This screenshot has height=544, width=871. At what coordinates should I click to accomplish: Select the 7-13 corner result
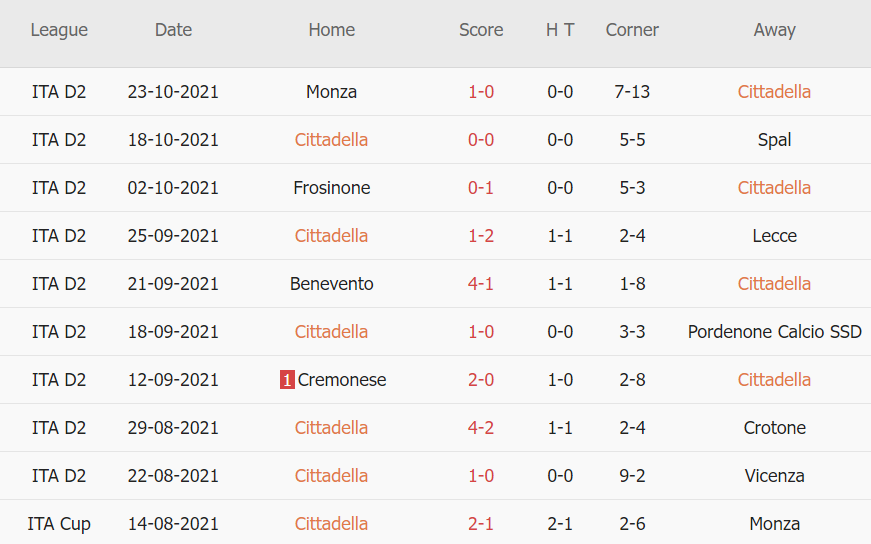(x=632, y=92)
